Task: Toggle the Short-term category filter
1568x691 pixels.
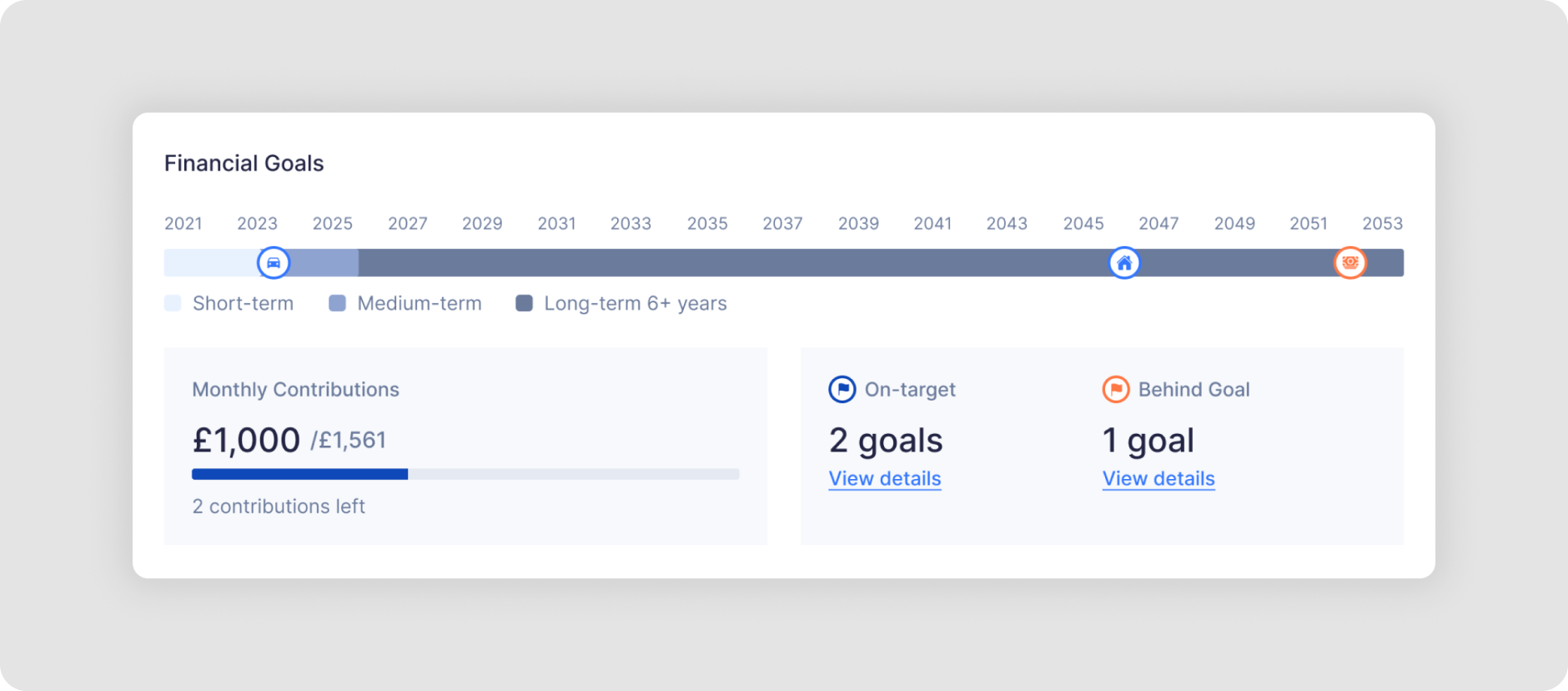Action: pos(172,303)
